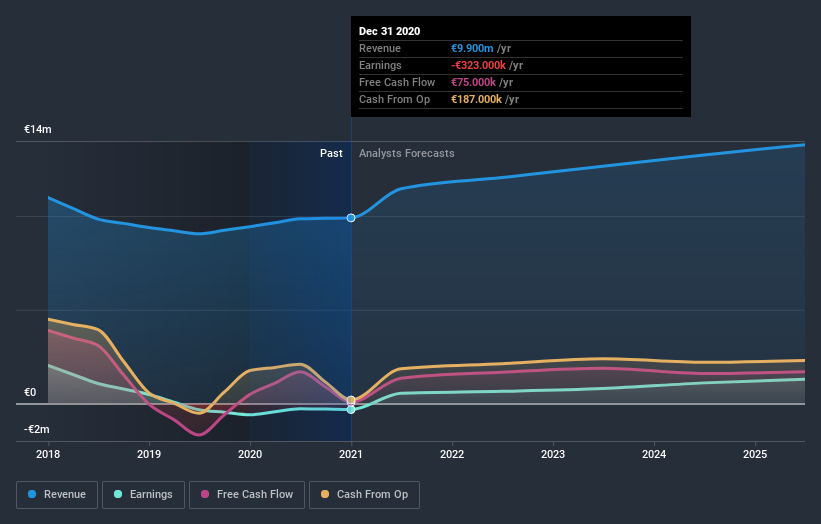Select the 2023 x-axis label
The height and width of the screenshot is (524, 821).
pos(553,454)
